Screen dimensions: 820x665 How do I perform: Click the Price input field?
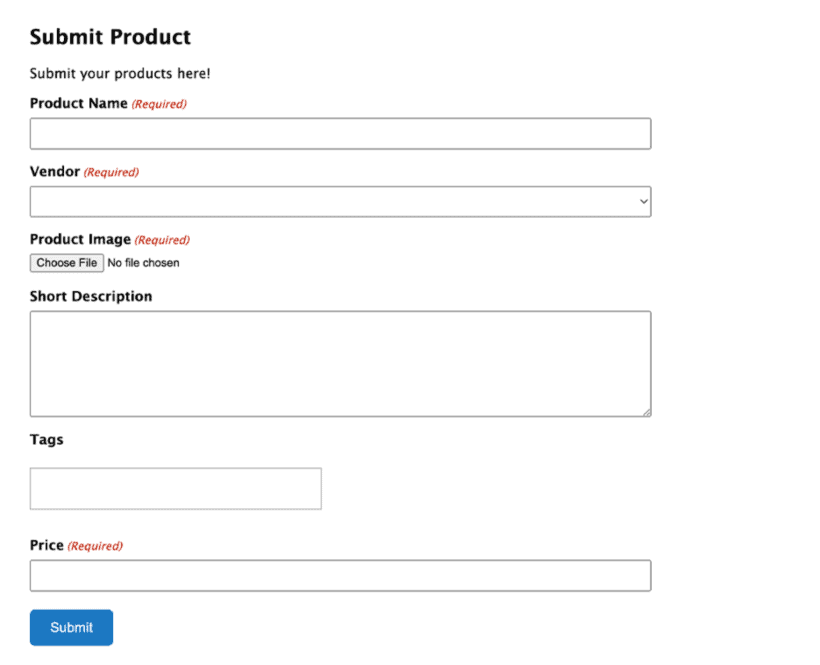click(340, 575)
